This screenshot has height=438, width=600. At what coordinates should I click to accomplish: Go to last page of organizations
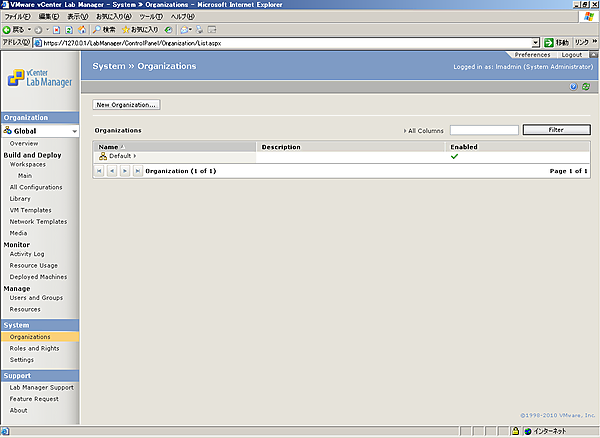coord(137,171)
